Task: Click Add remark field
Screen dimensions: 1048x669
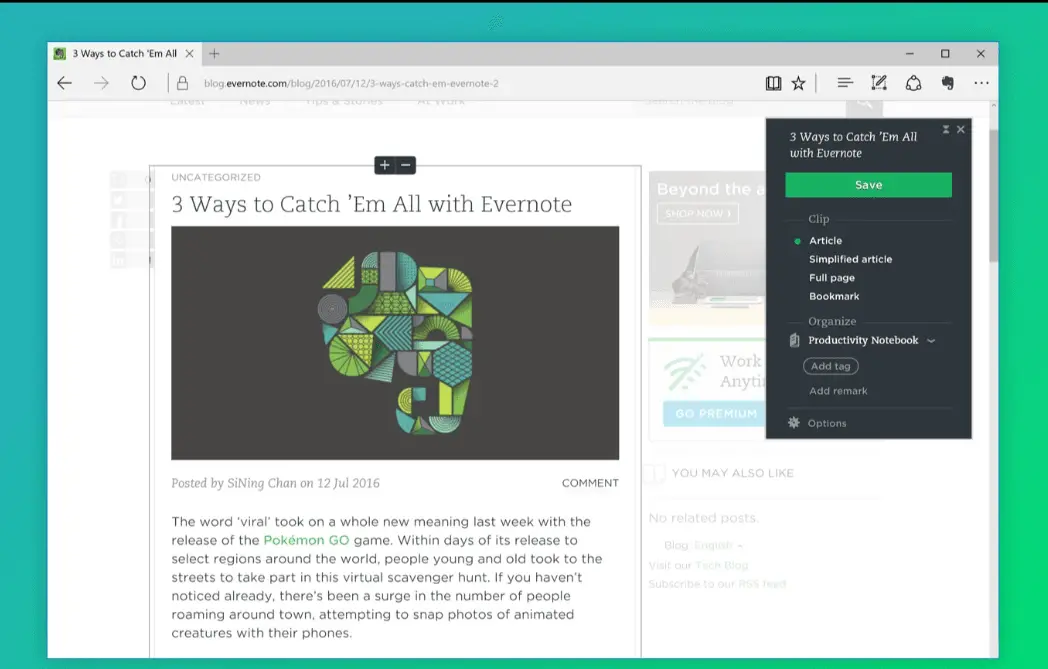Action: pos(838,391)
